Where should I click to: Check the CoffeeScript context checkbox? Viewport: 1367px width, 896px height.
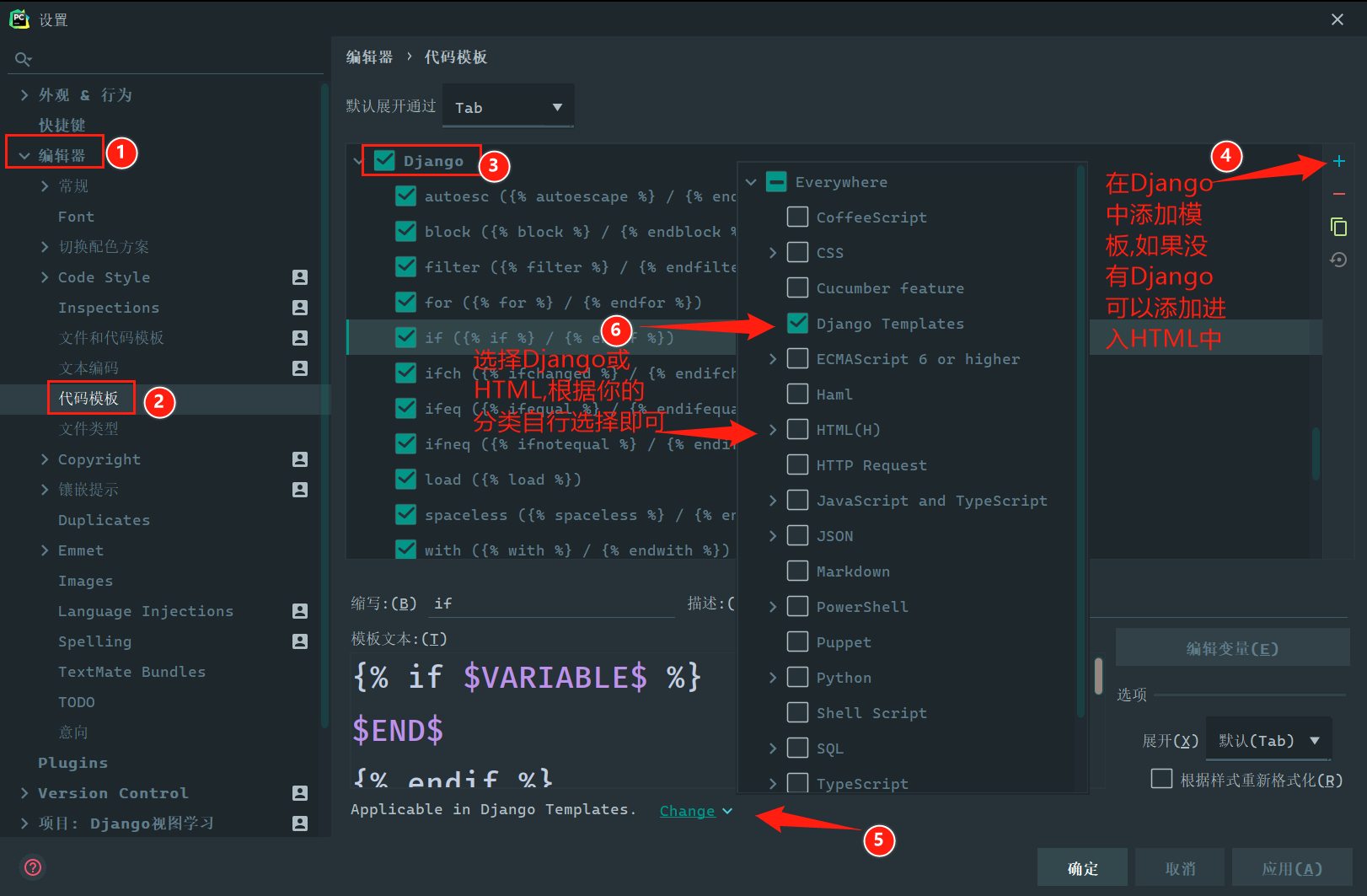click(797, 217)
